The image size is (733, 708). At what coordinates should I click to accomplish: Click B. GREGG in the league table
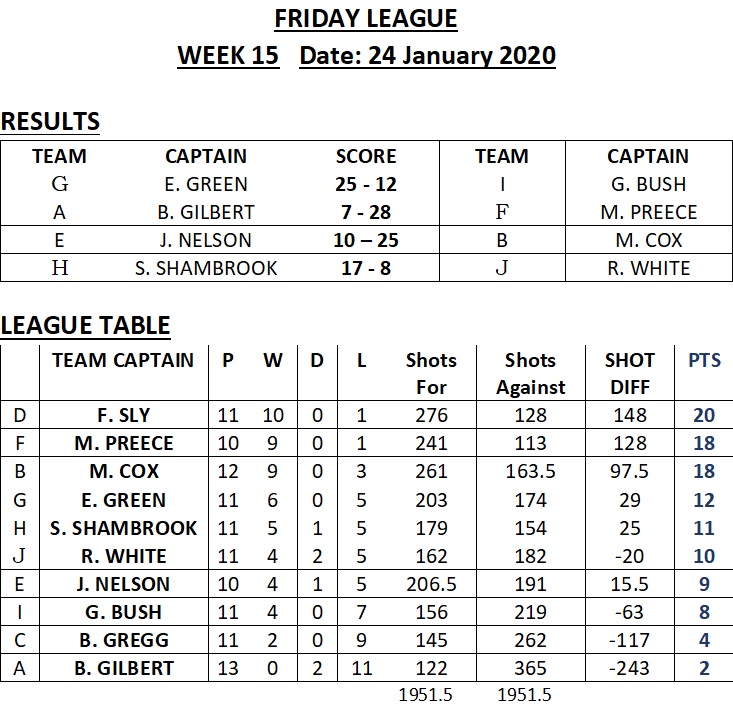pos(123,640)
